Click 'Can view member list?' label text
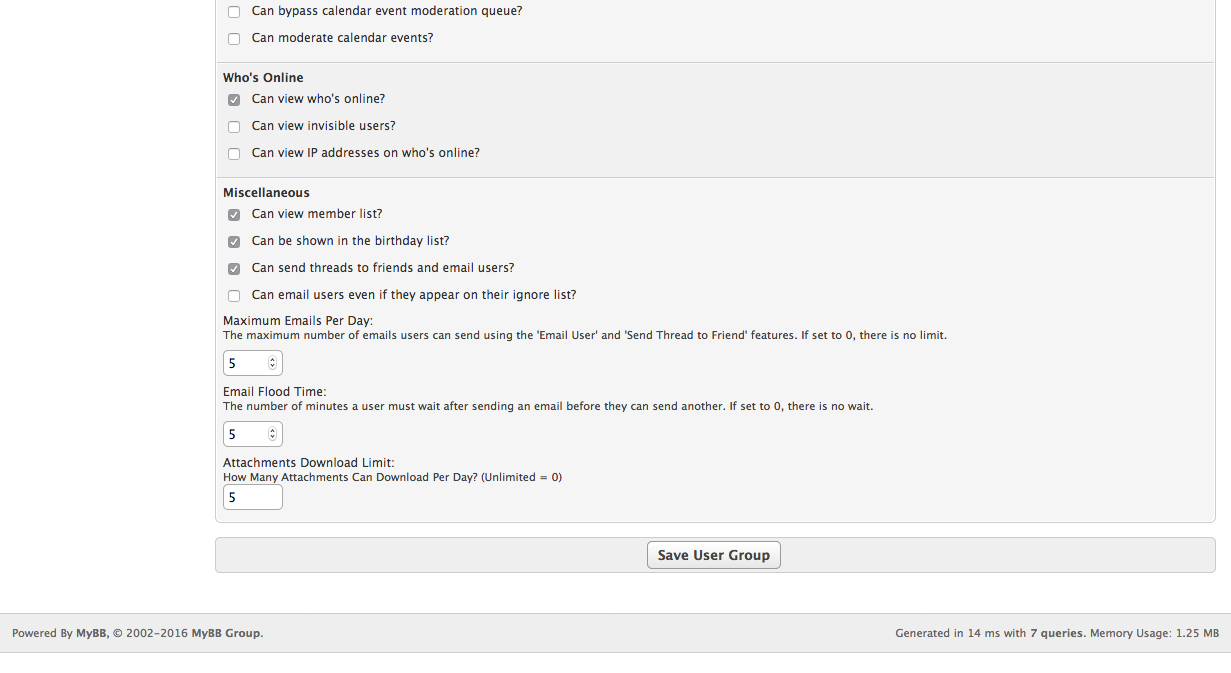 (317, 214)
